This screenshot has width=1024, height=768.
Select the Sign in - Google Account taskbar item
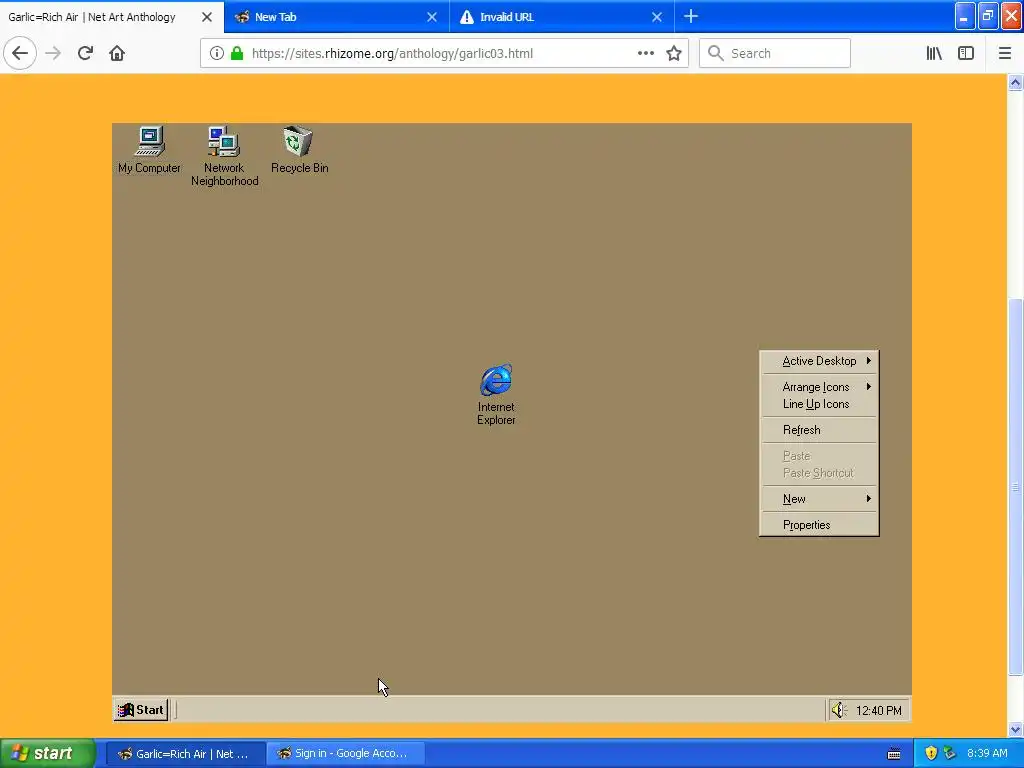pos(345,754)
